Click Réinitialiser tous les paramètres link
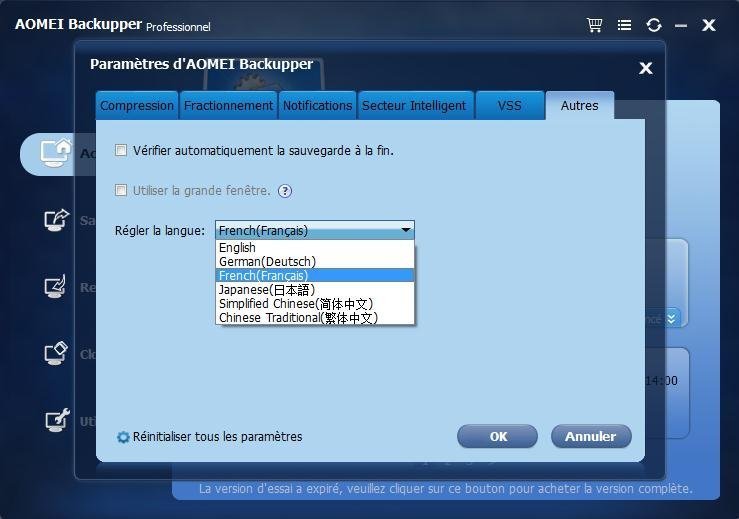 coord(217,437)
